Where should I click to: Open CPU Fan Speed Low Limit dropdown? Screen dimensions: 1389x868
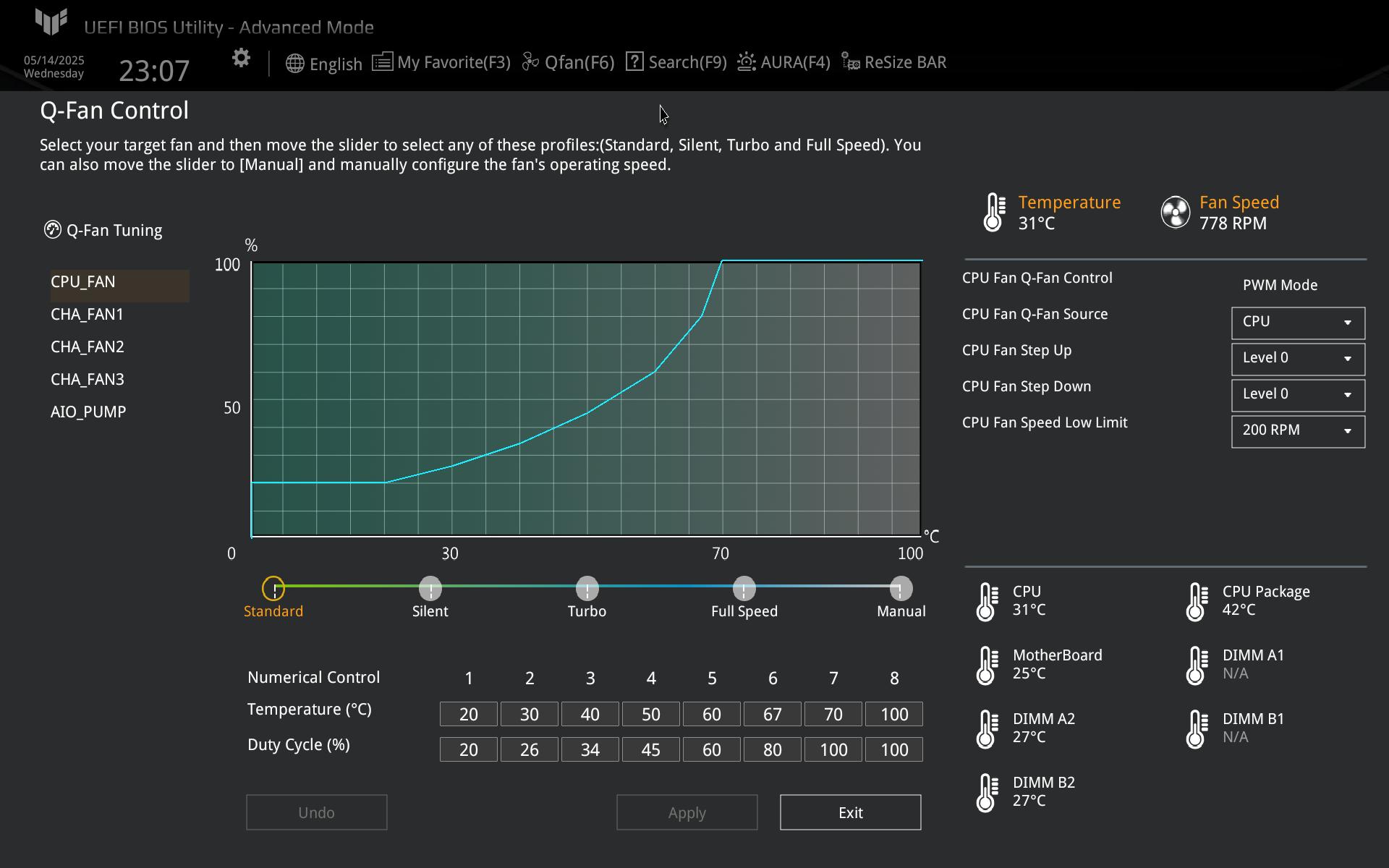(1298, 431)
